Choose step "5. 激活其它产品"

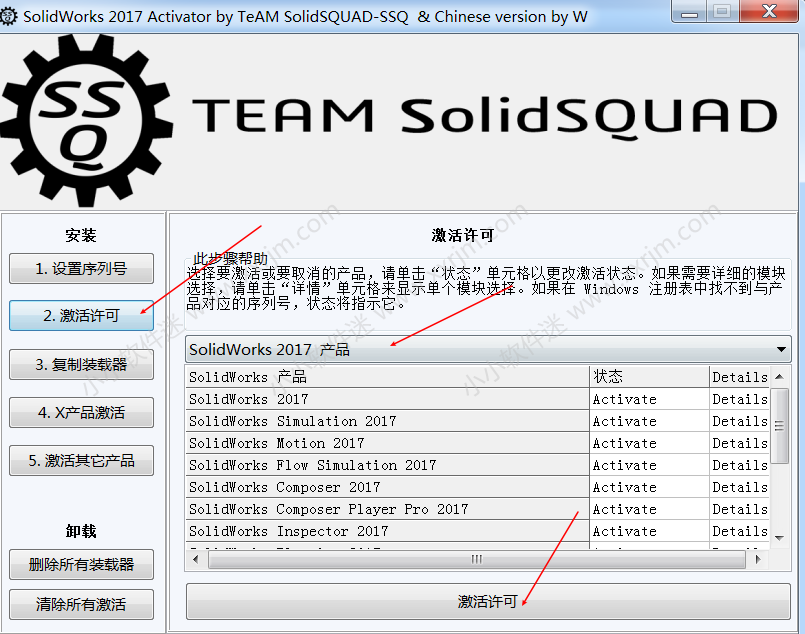click(x=81, y=461)
